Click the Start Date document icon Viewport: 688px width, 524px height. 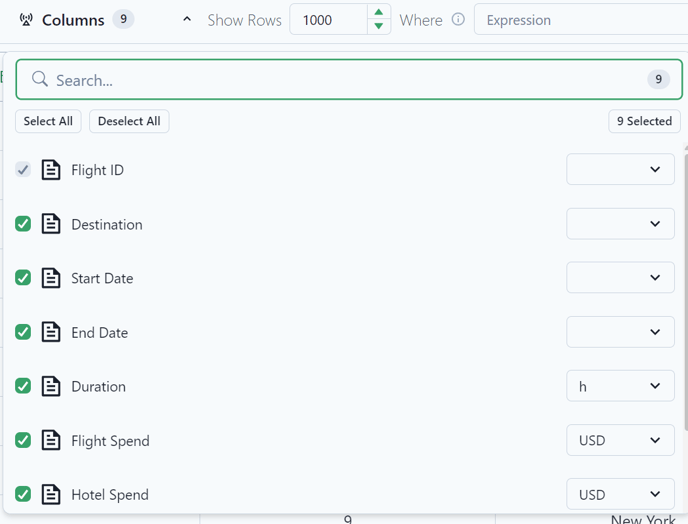51,278
